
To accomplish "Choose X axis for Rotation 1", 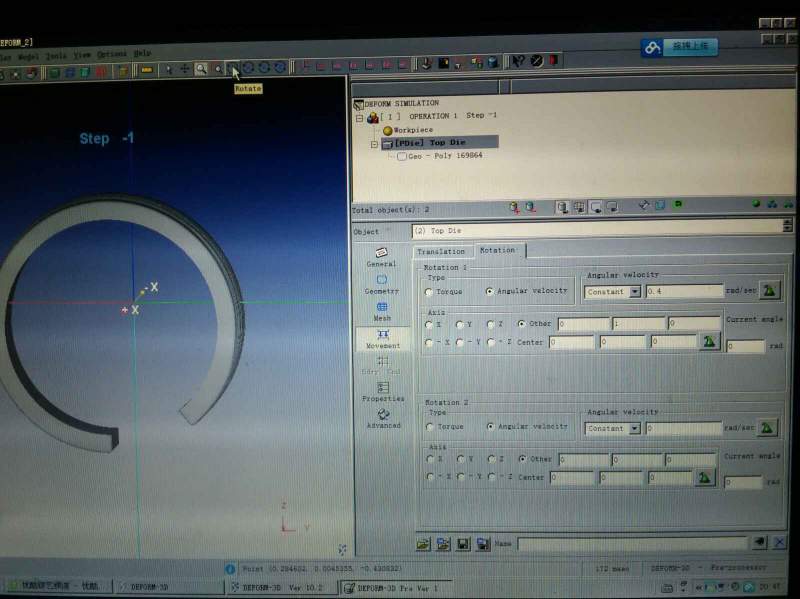I will coord(430,325).
